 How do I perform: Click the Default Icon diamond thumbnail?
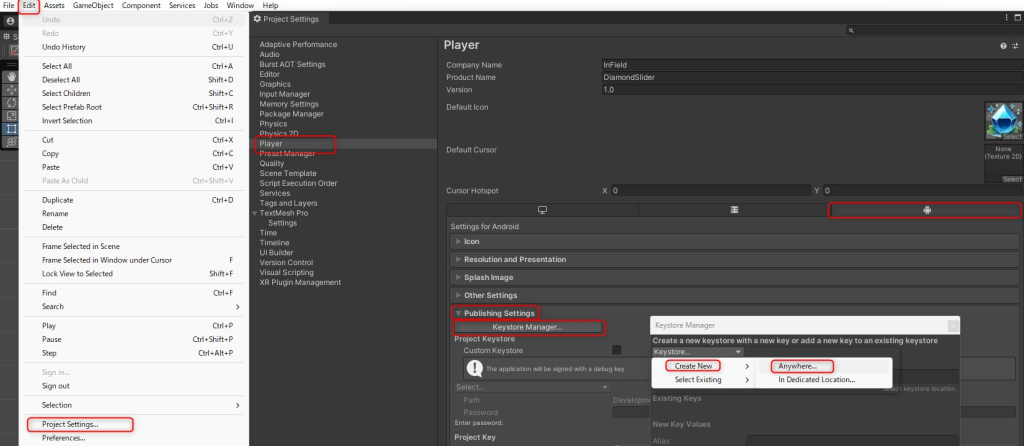pos(1003,118)
